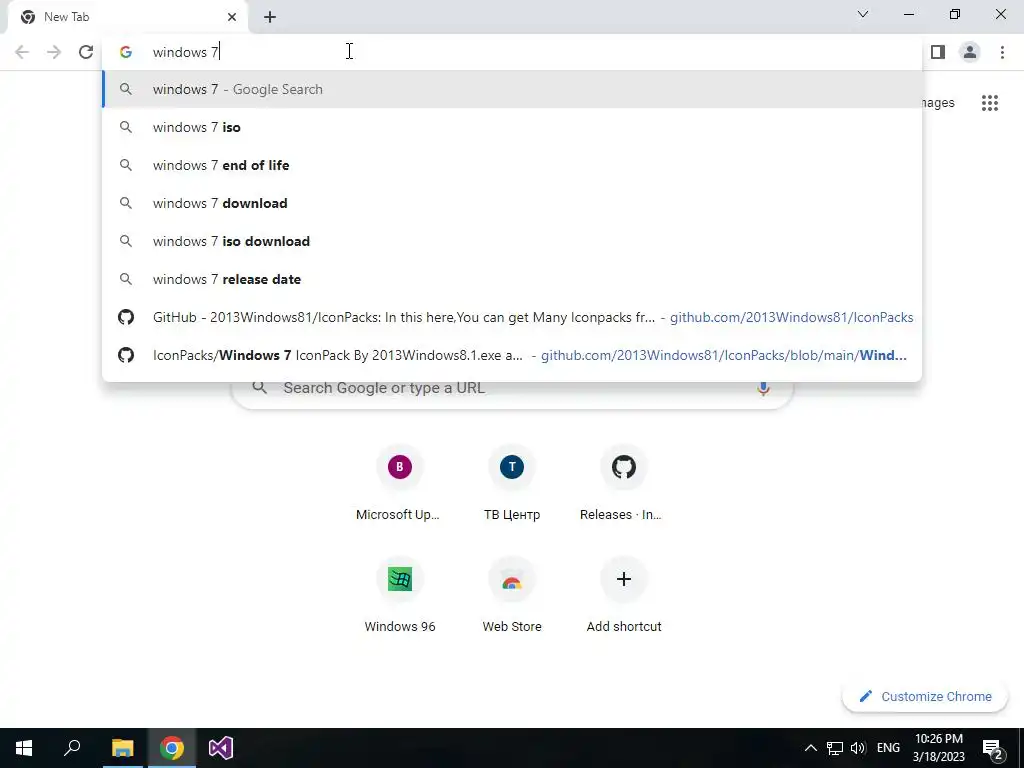Screen dimensions: 1024x768
Task: Open the Releases GitHub shortcut
Action: point(623,484)
